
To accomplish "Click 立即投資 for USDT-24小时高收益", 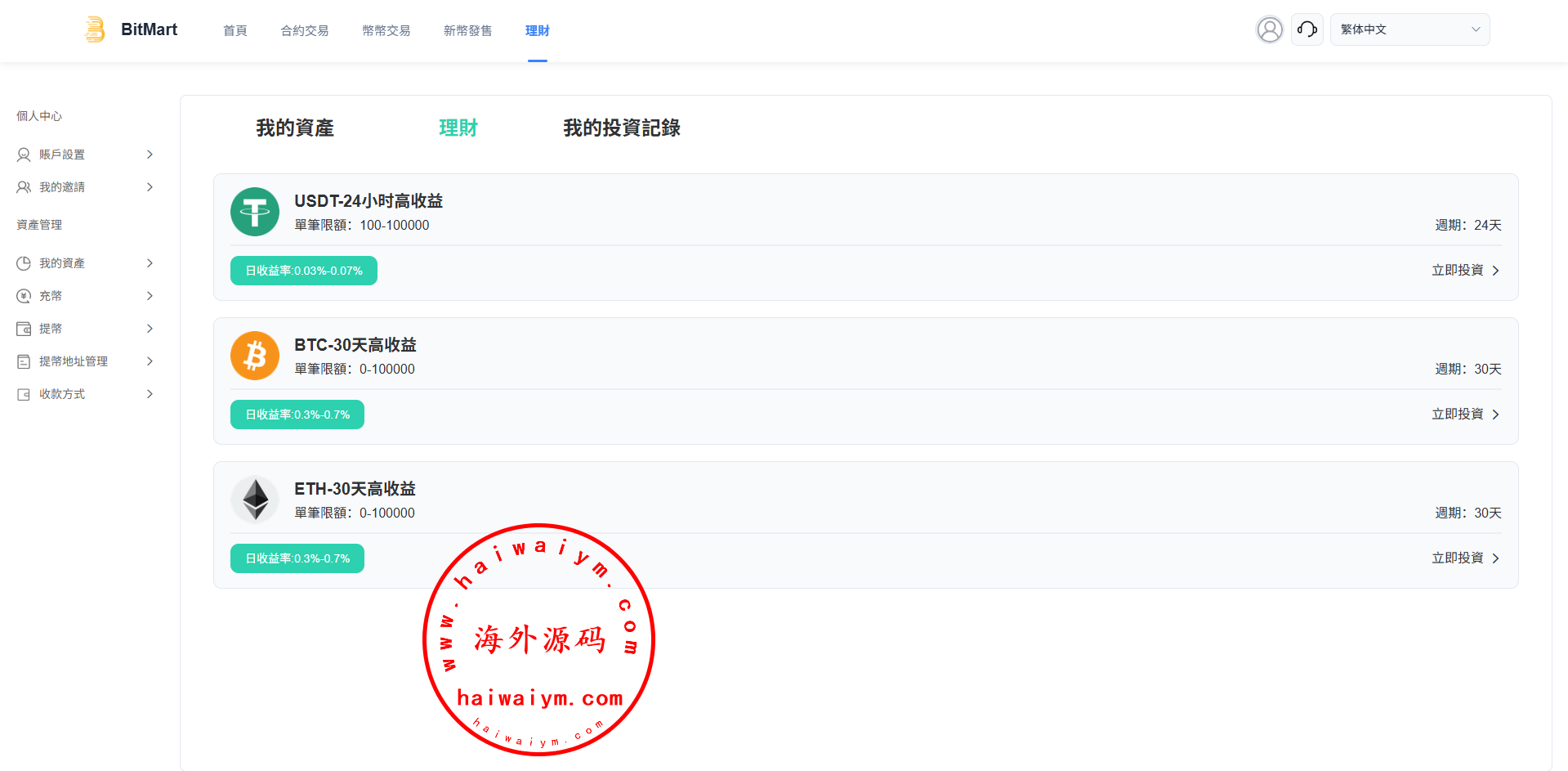I will click(1465, 271).
